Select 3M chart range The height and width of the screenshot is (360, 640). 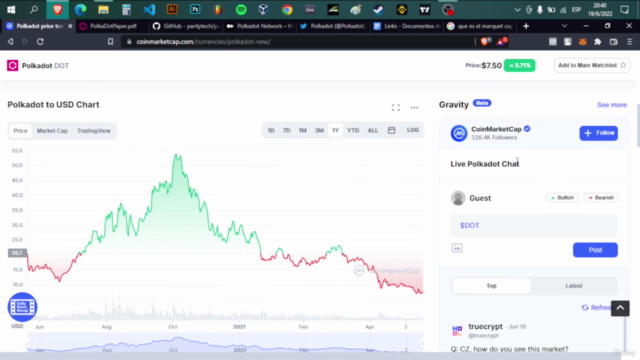[319, 130]
